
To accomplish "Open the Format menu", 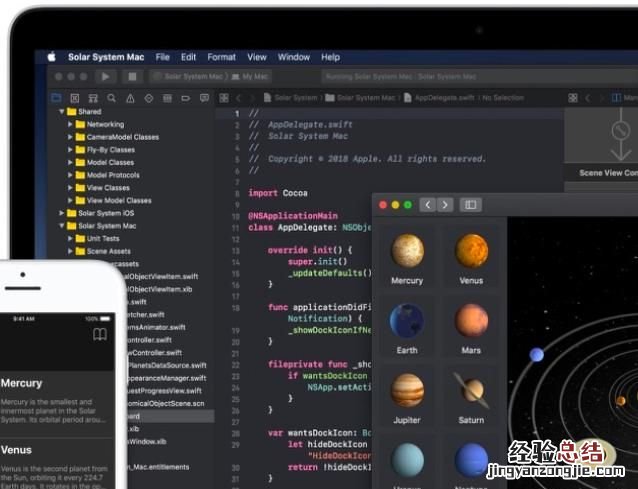I will pos(221,57).
